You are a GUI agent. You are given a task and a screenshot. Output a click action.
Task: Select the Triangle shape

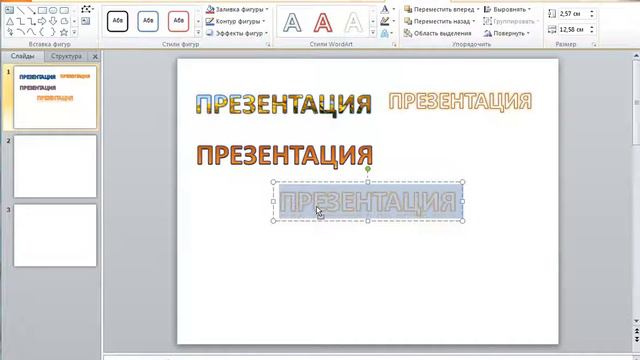click(x=9, y=21)
